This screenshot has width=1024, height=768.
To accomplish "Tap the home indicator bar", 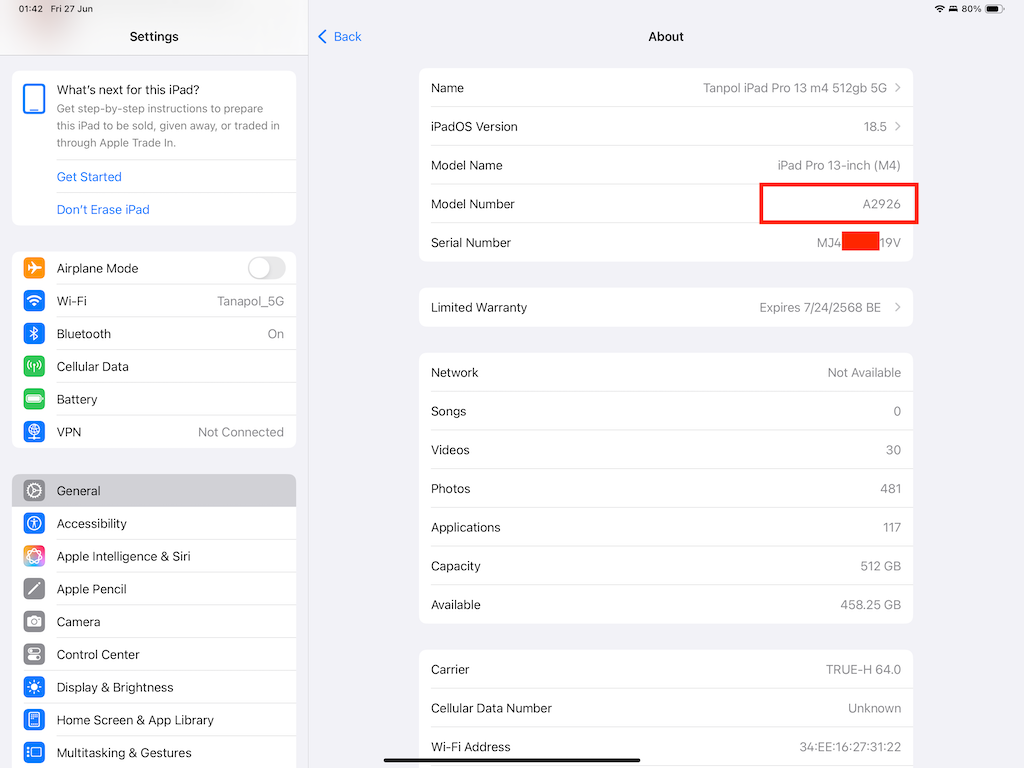I will pyautogui.click(x=512, y=760).
